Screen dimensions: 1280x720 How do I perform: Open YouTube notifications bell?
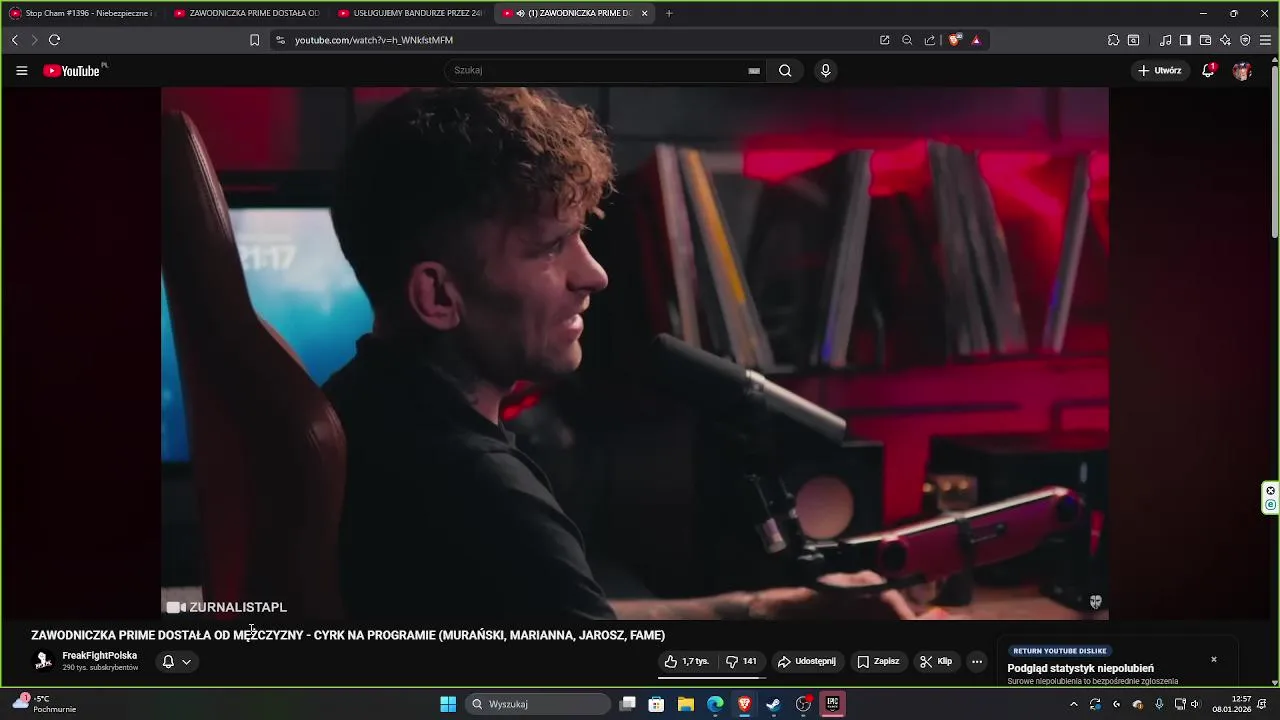click(x=1208, y=71)
